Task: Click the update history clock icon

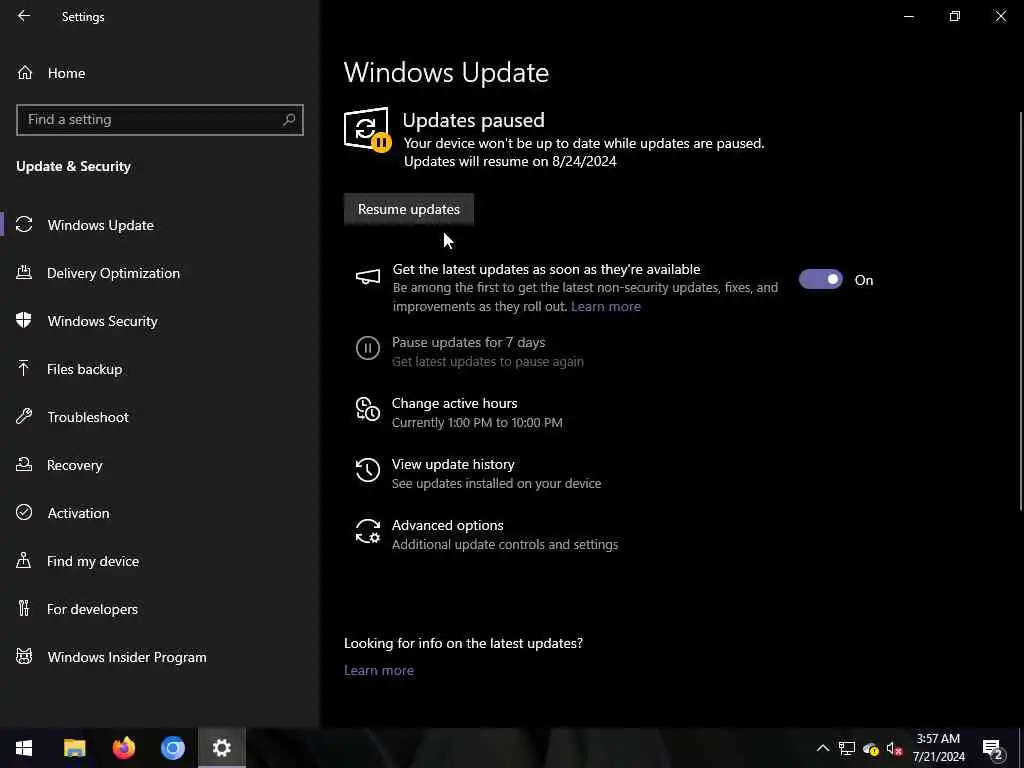Action: click(368, 470)
